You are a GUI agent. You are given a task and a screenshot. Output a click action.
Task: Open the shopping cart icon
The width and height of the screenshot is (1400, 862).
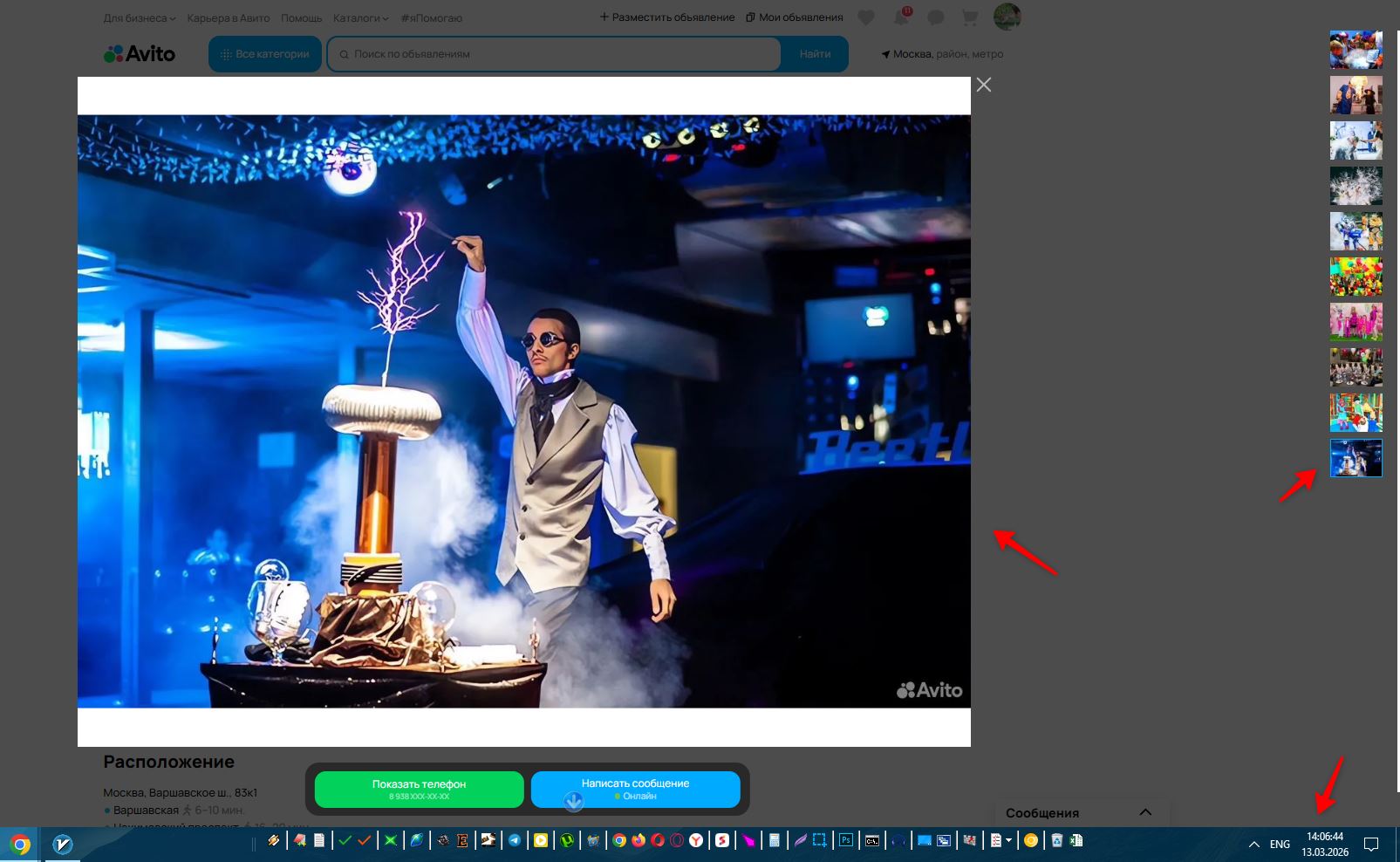point(969,17)
